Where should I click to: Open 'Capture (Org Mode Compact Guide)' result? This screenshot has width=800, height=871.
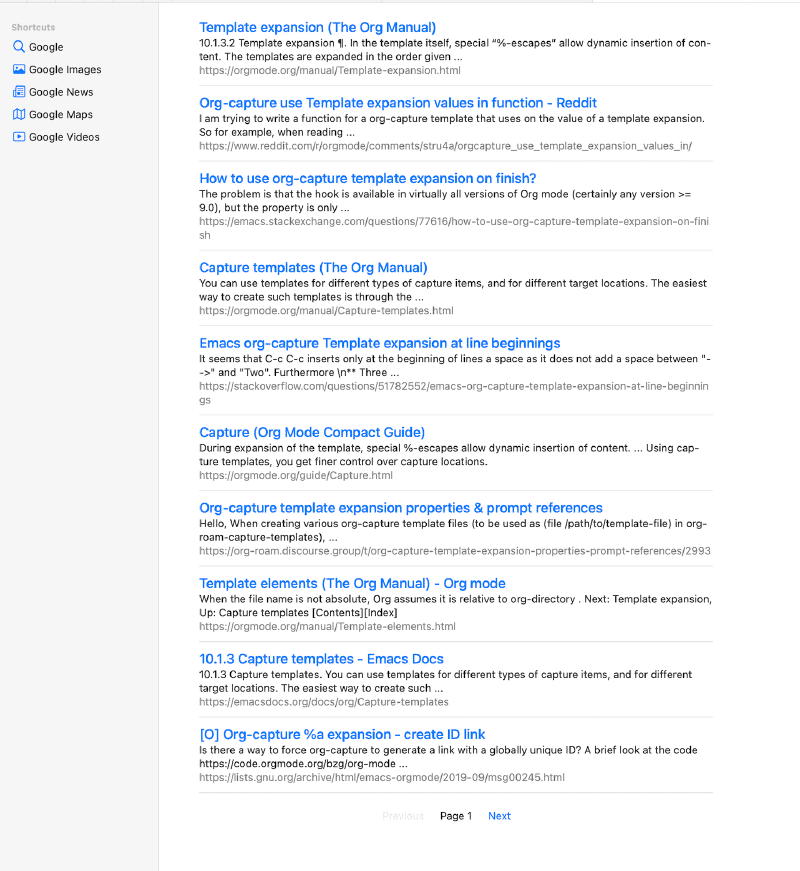tap(312, 432)
